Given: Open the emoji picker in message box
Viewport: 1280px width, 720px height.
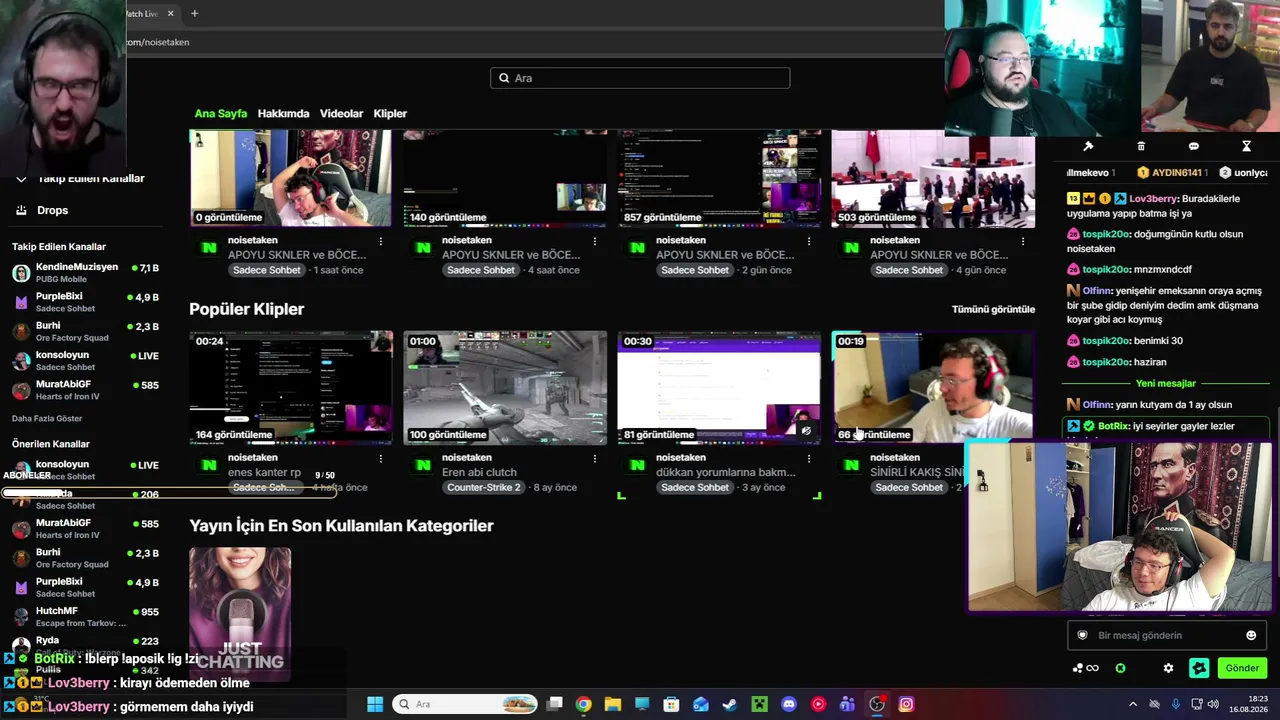Looking at the screenshot, I should click(x=1251, y=635).
